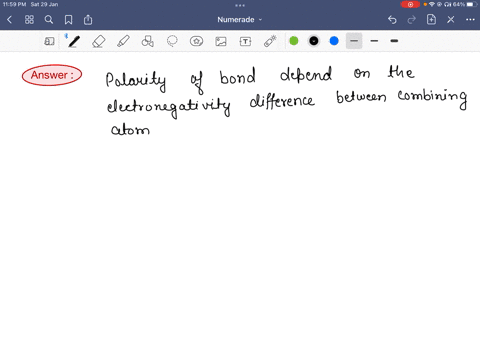Image resolution: width=480 pixels, height=360 pixels.
Task: Select the Highlighter tool
Action: pyautogui.click(x=123, y=41)
